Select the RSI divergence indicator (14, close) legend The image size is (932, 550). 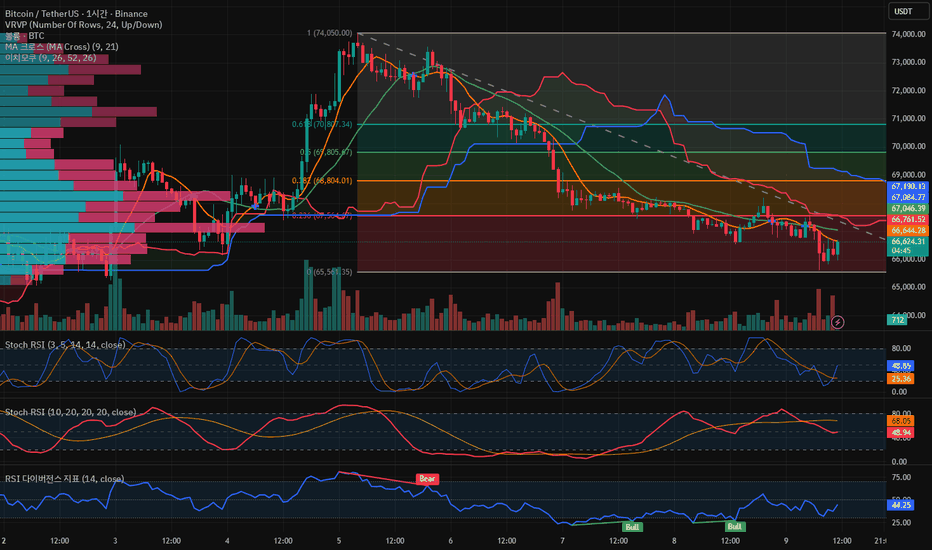64,479
